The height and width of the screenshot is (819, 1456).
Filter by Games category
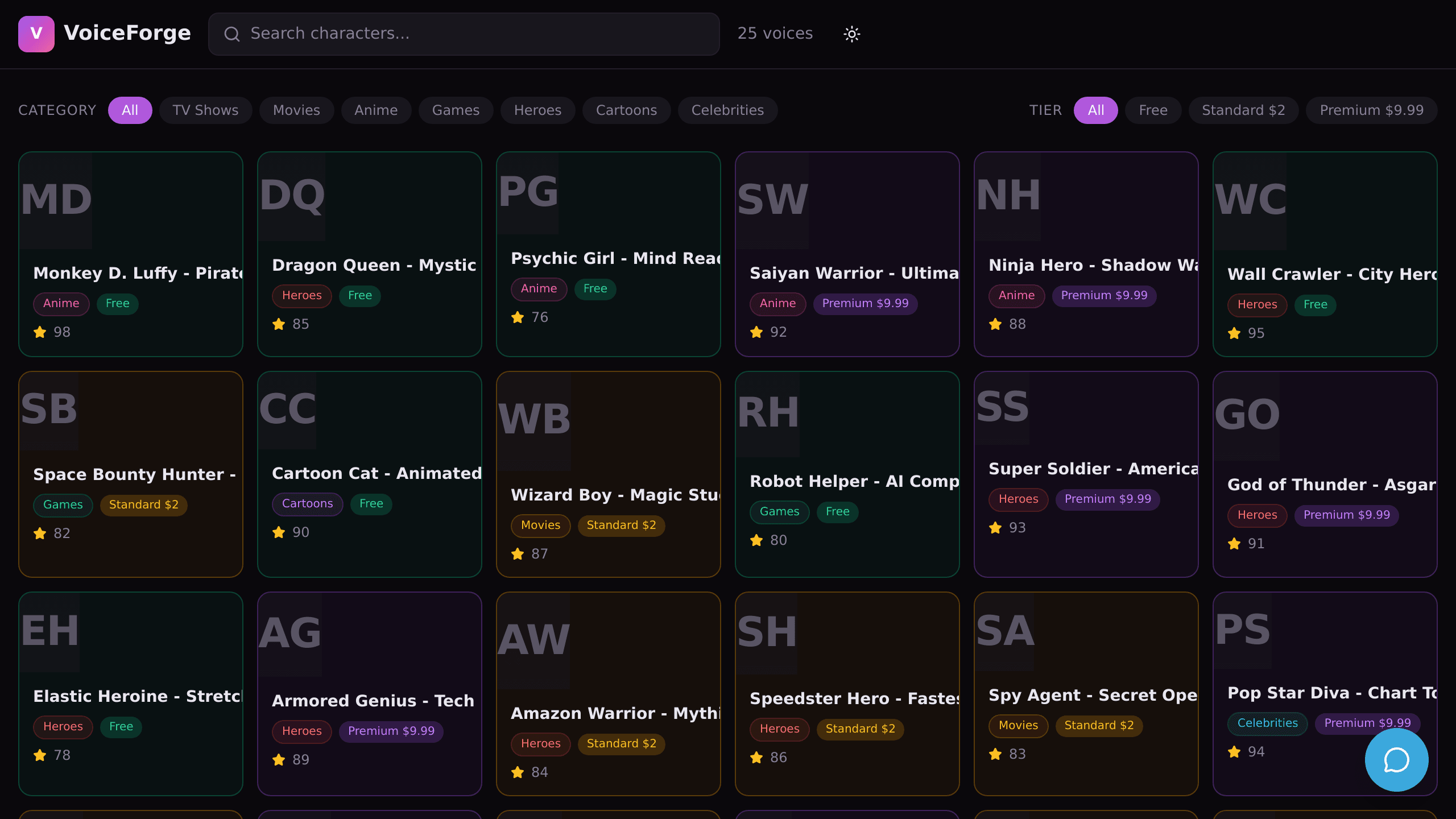tap(456, 110)
